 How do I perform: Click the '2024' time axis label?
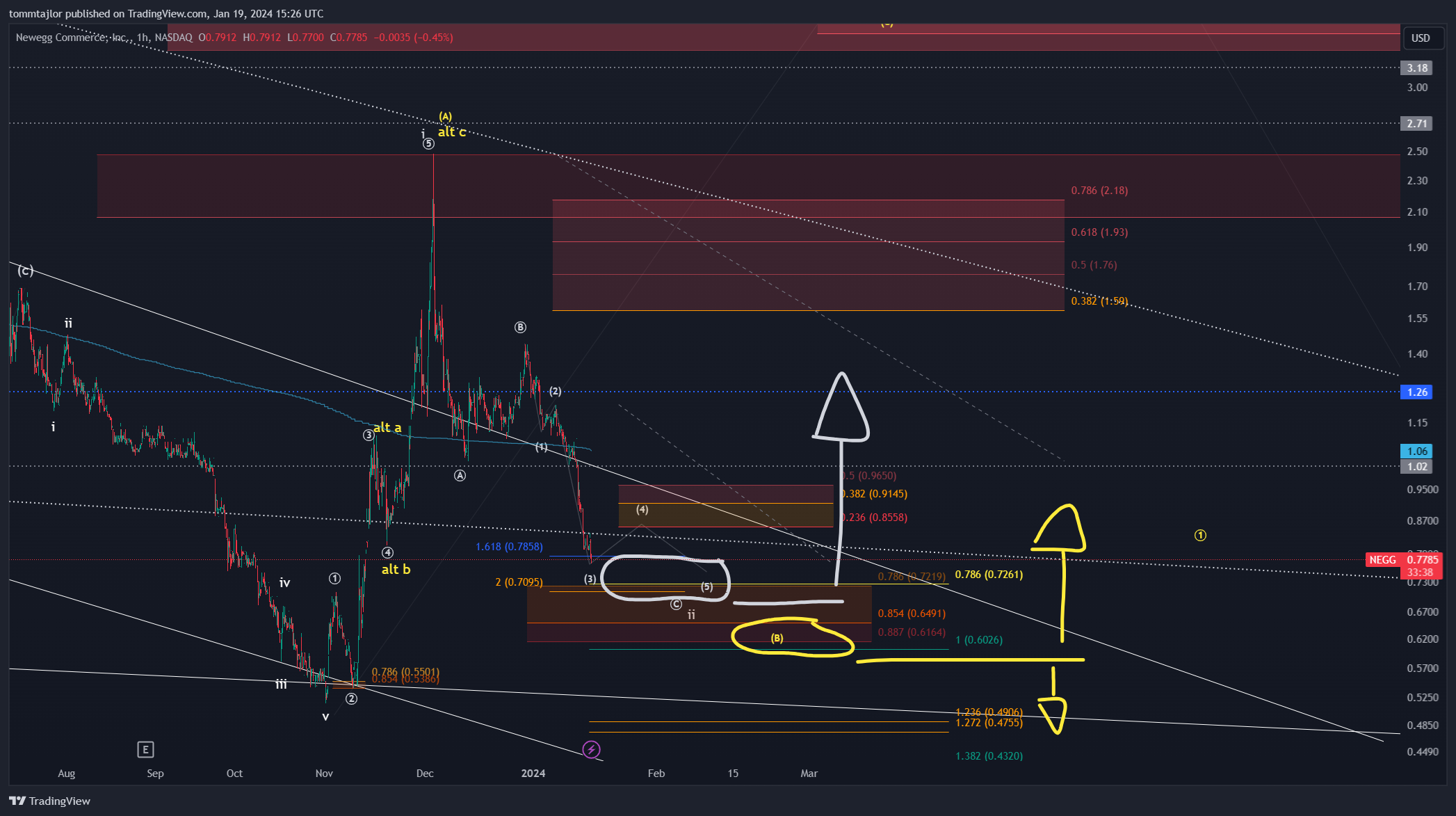coord(533,773)
